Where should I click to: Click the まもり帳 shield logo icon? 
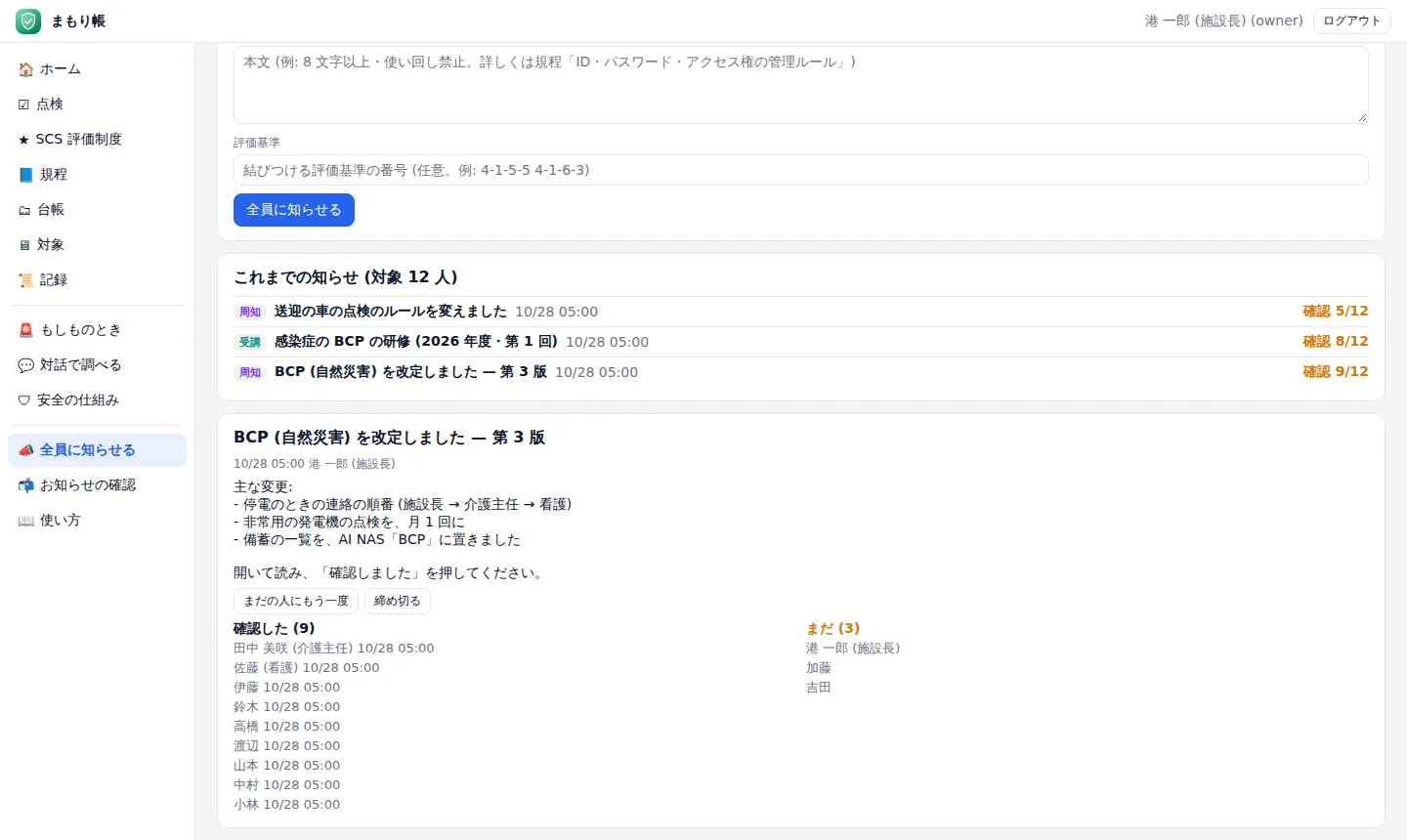[x=28, y=21]
